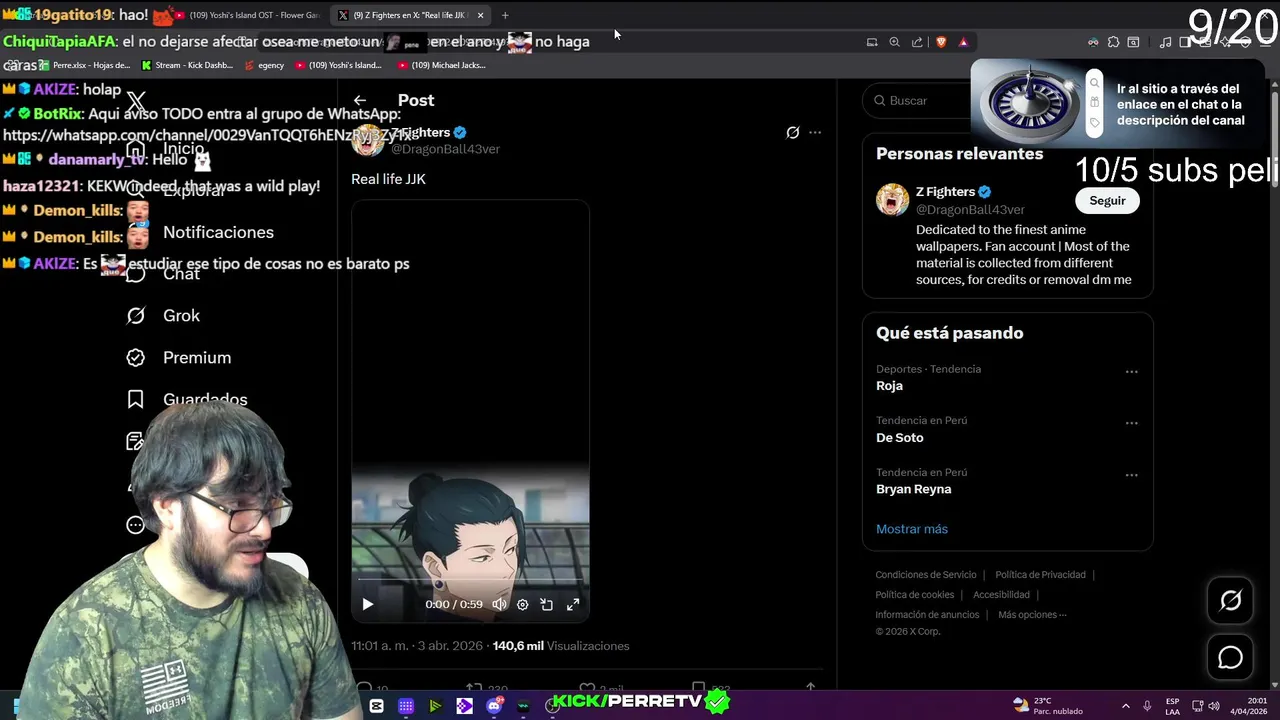
Task: Show hidden system tray icons
Action: click(x=1125, y=706)
